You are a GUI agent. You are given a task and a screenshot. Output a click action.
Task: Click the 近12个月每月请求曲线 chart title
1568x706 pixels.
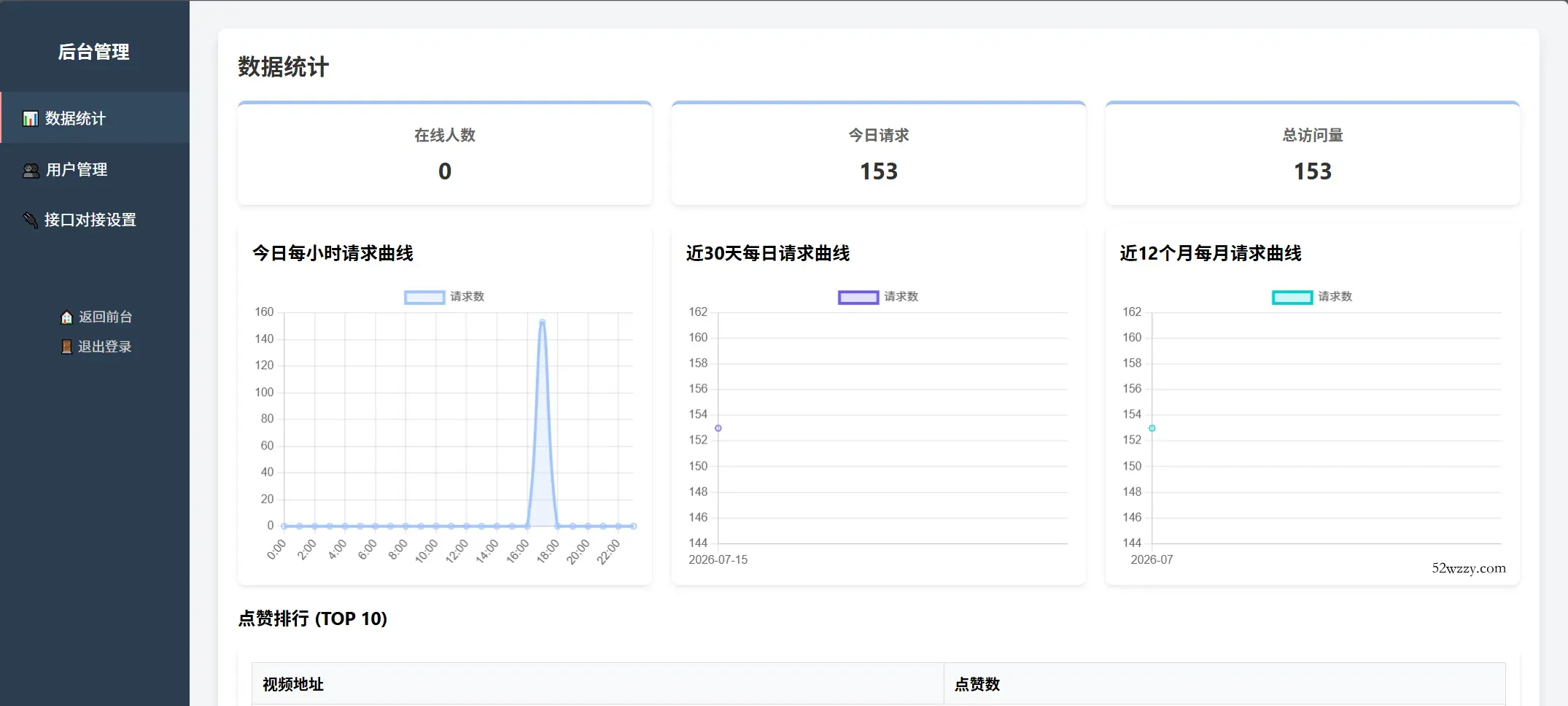pos(1211,254)
